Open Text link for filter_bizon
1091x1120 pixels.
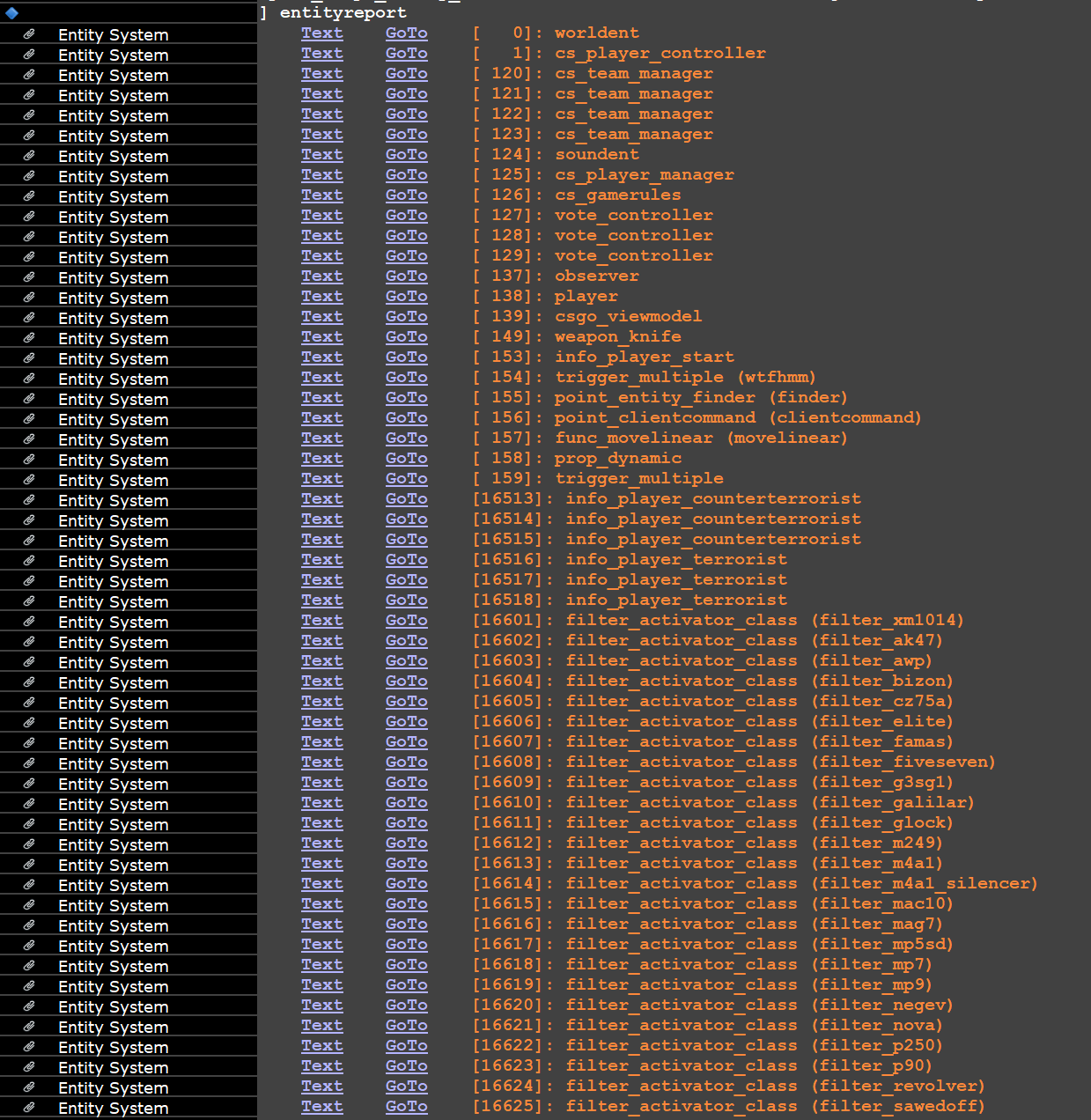tap(321, 682)
